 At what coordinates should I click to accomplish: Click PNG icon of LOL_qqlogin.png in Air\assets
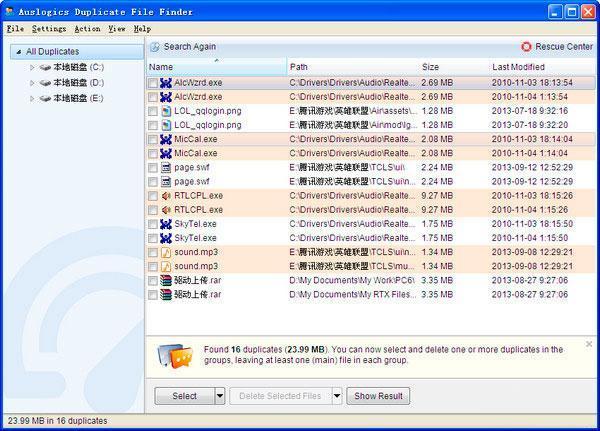coord(166,111)
